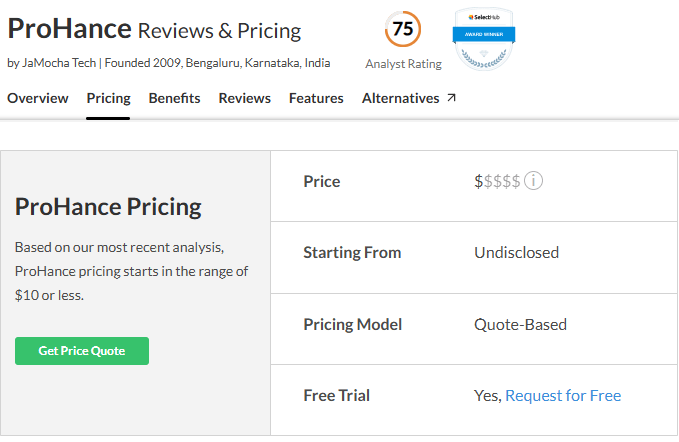
Task: Click the pricing analysis description paragraph
Action: 132,271
